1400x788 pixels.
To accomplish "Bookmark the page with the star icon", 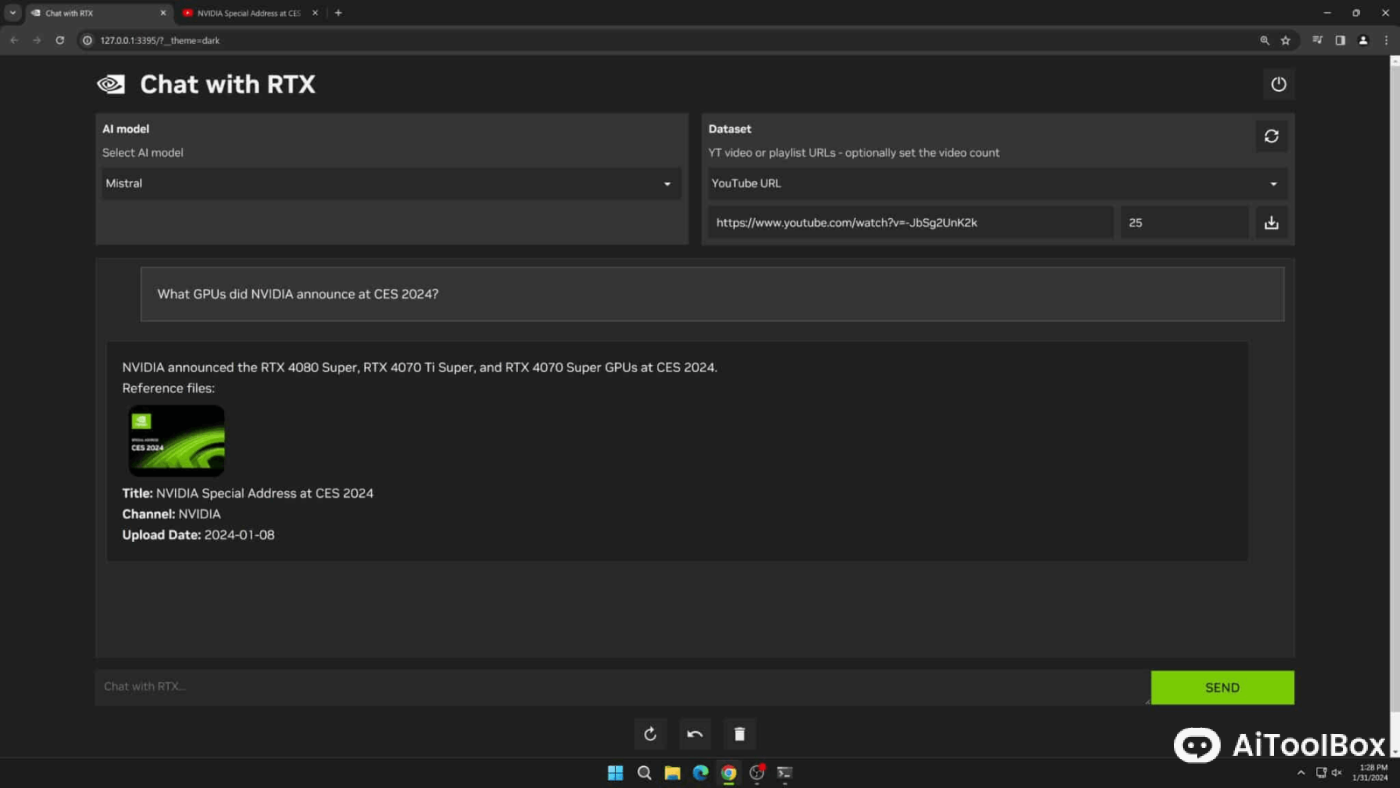I will [1284, 40].
